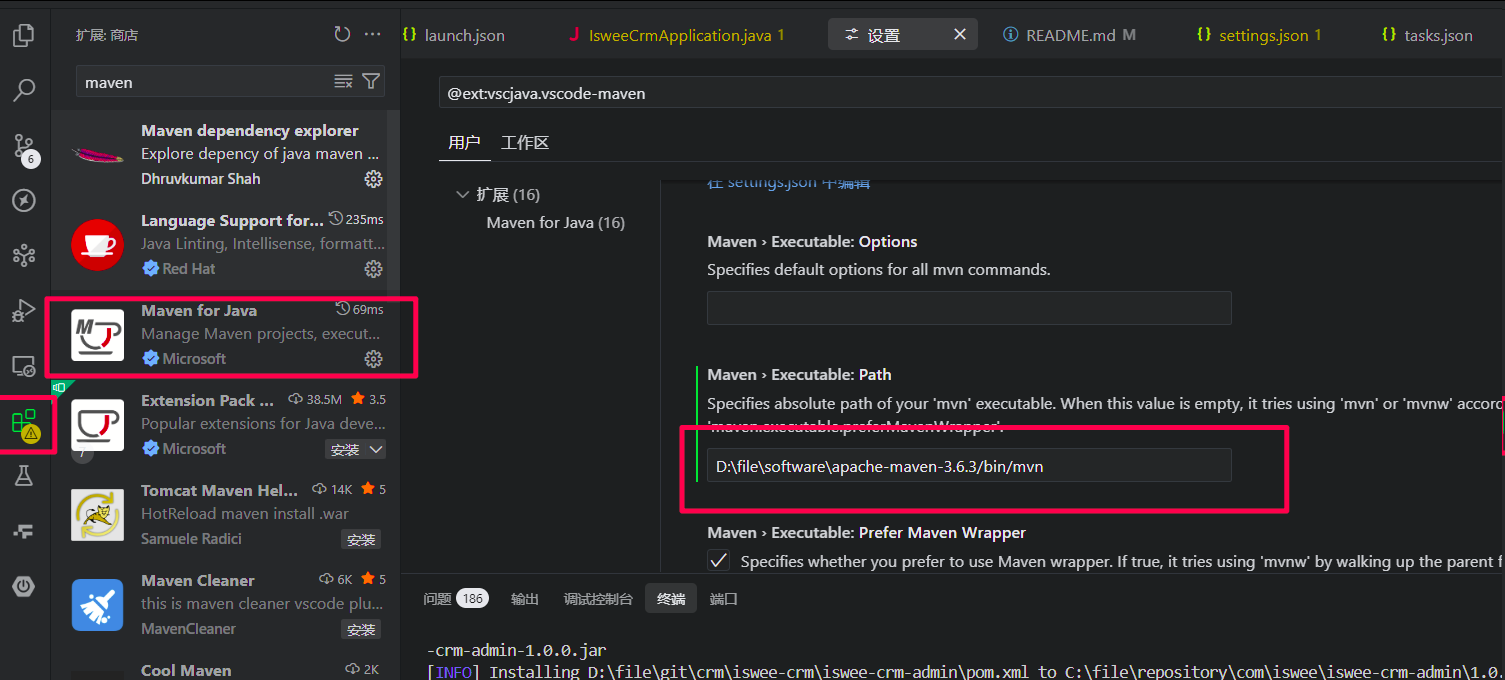The width and height of the screenshot is (1505, 680).
Task: Open the Explorer view in activity bar
Action: click(24, 36)
